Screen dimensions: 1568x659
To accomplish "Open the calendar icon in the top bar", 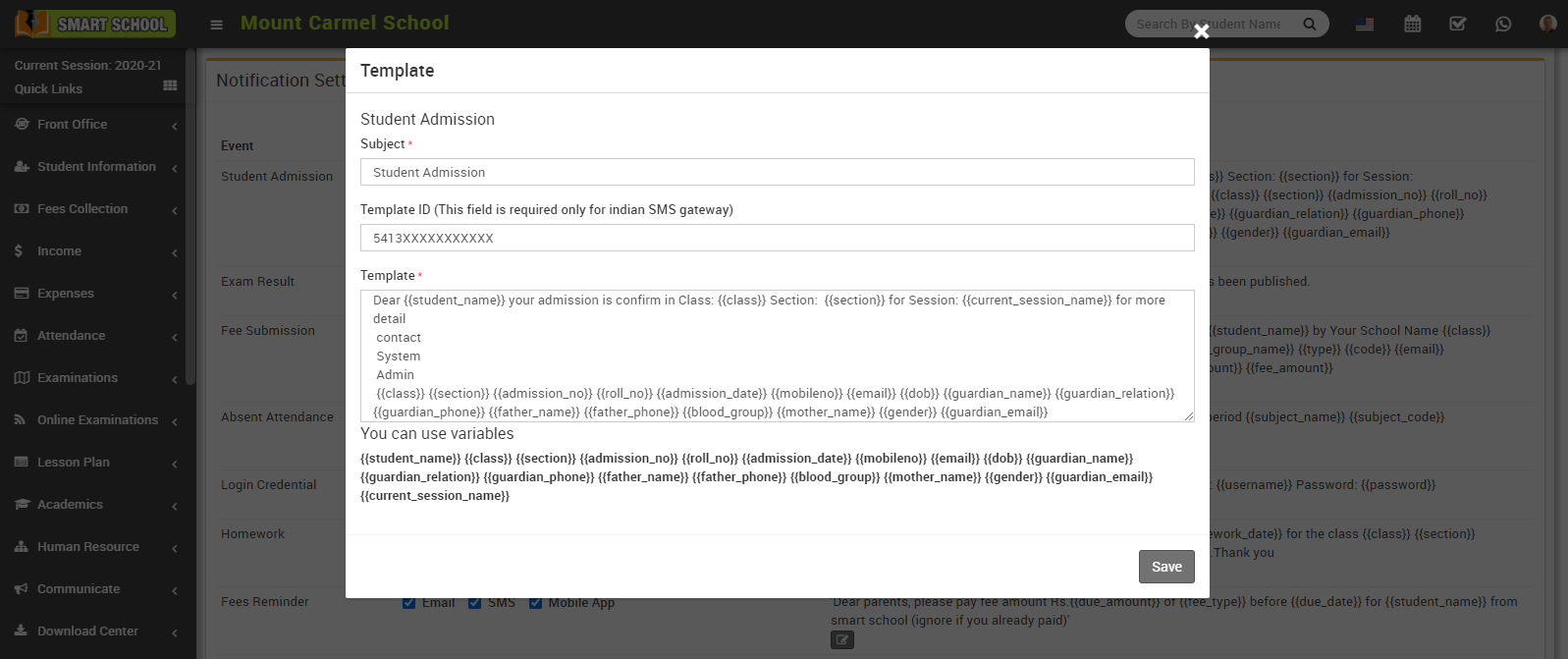I will [1412, 23].
